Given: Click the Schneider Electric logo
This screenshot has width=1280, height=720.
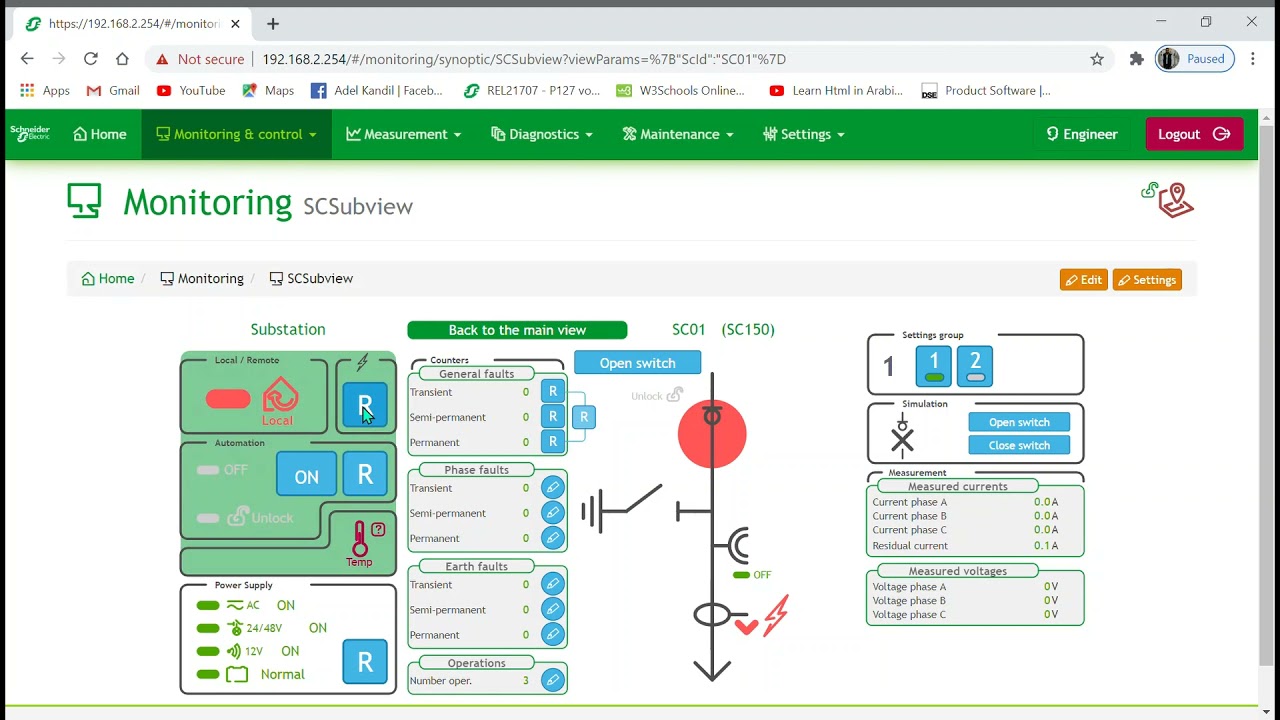Looking at the screenshot, I should pyautogui.click(x=30, y=133).
